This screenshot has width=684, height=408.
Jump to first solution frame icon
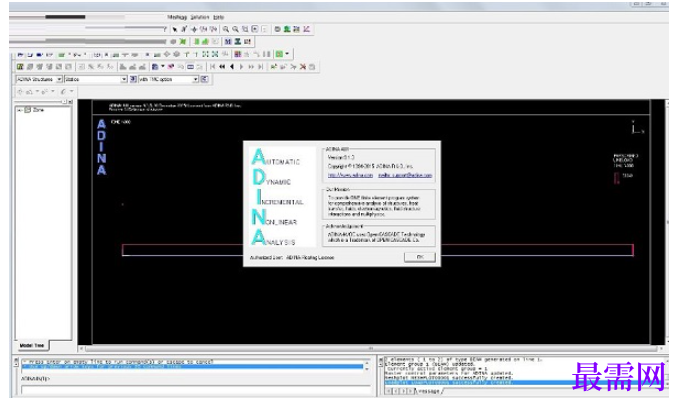pos(212,67)
